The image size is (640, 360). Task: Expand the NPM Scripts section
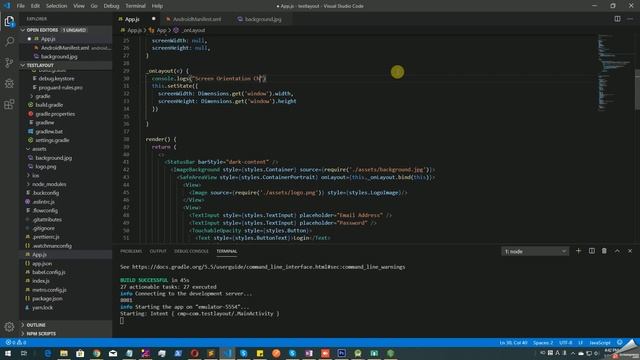[x=65, y=333]
